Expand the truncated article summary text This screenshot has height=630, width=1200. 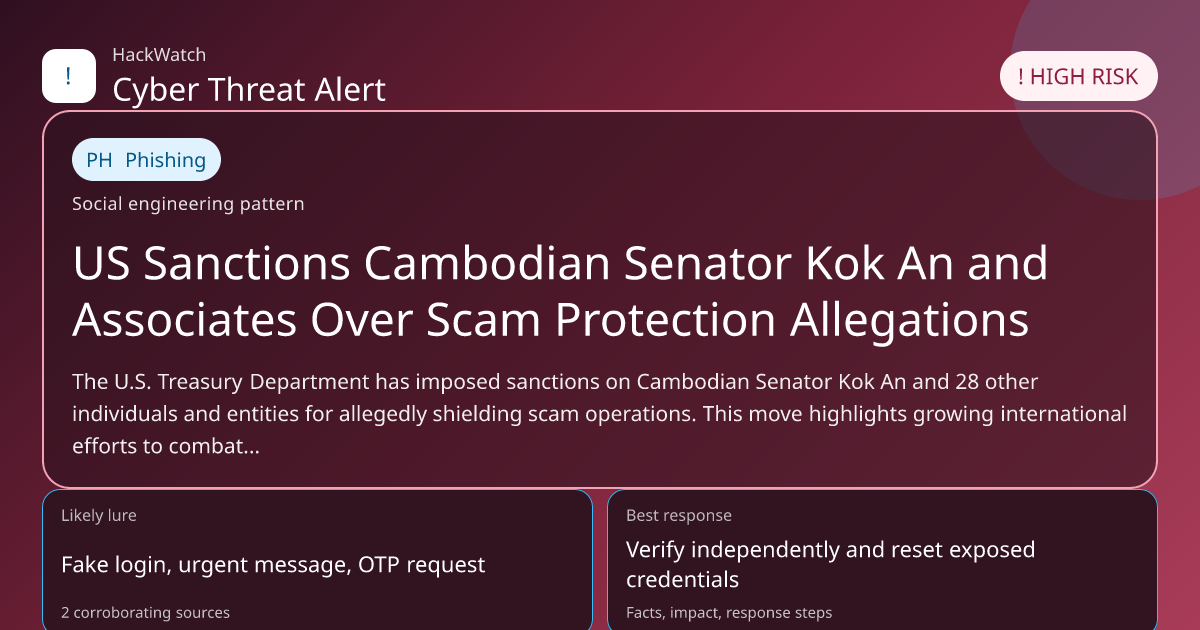coord(598,414)
